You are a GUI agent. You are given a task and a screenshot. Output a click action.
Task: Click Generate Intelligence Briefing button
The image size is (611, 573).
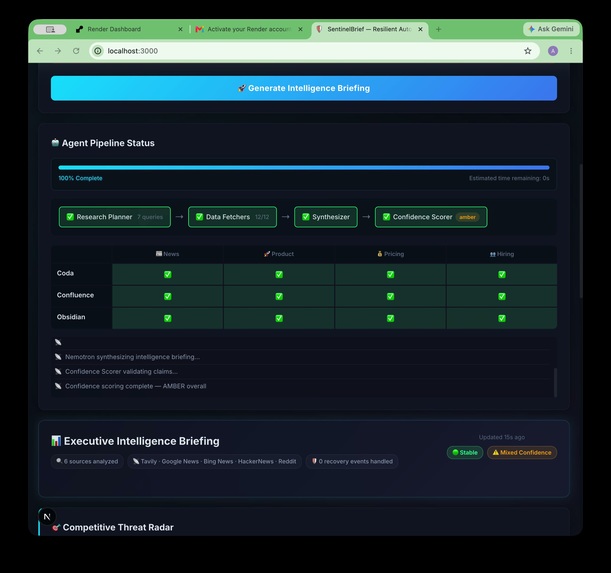coord(304,88)
